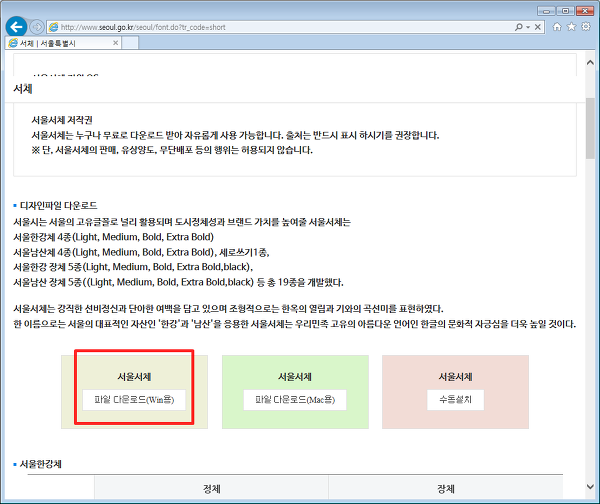Click the browser forward arrow button

37,27
